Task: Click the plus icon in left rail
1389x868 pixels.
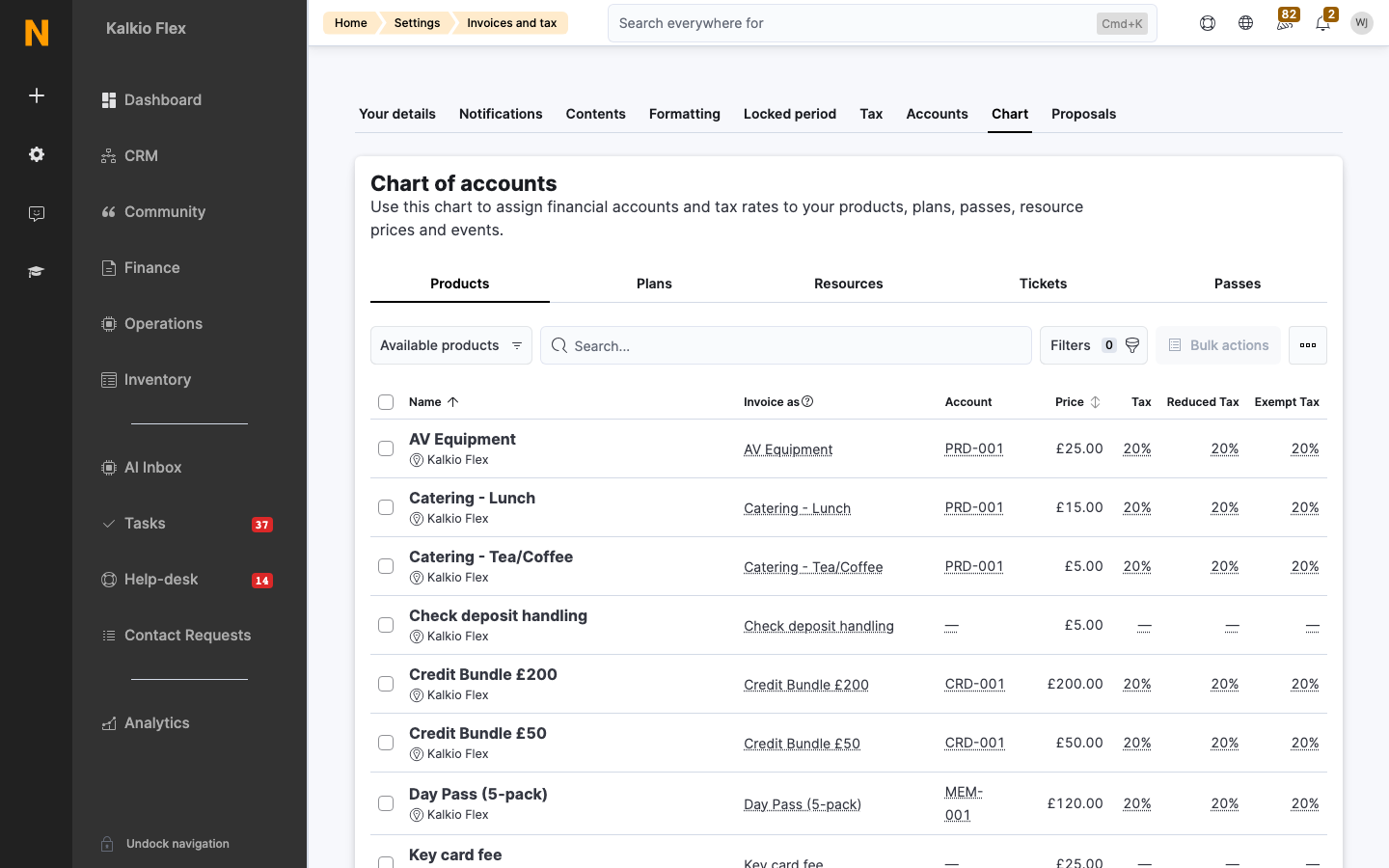Action: [x=37, y=95]
